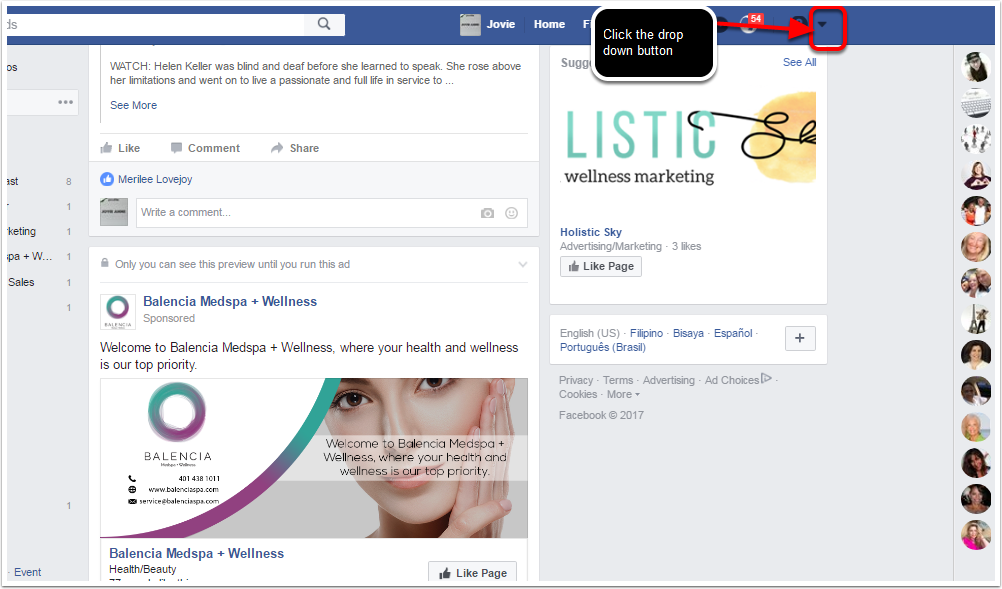Expand the post with See More
The height and width of the screenshot is (589, 1002).
tap(133, 105)
